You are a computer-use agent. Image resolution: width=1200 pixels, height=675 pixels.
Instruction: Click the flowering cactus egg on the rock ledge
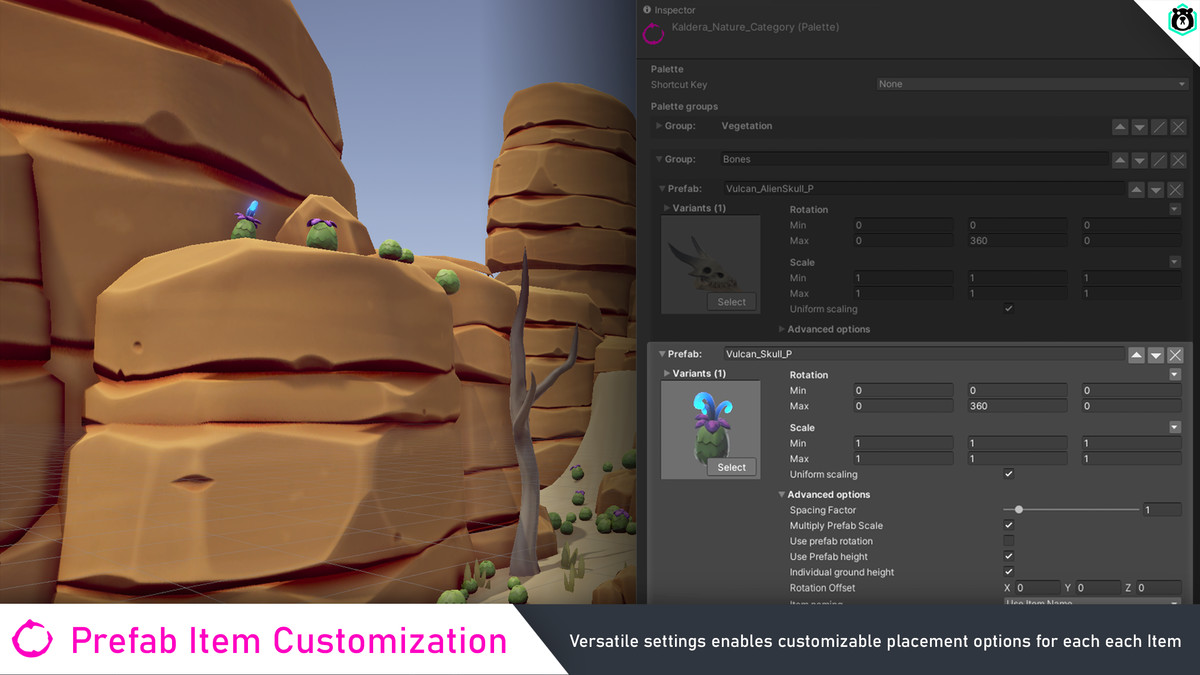tap(247, 223)
